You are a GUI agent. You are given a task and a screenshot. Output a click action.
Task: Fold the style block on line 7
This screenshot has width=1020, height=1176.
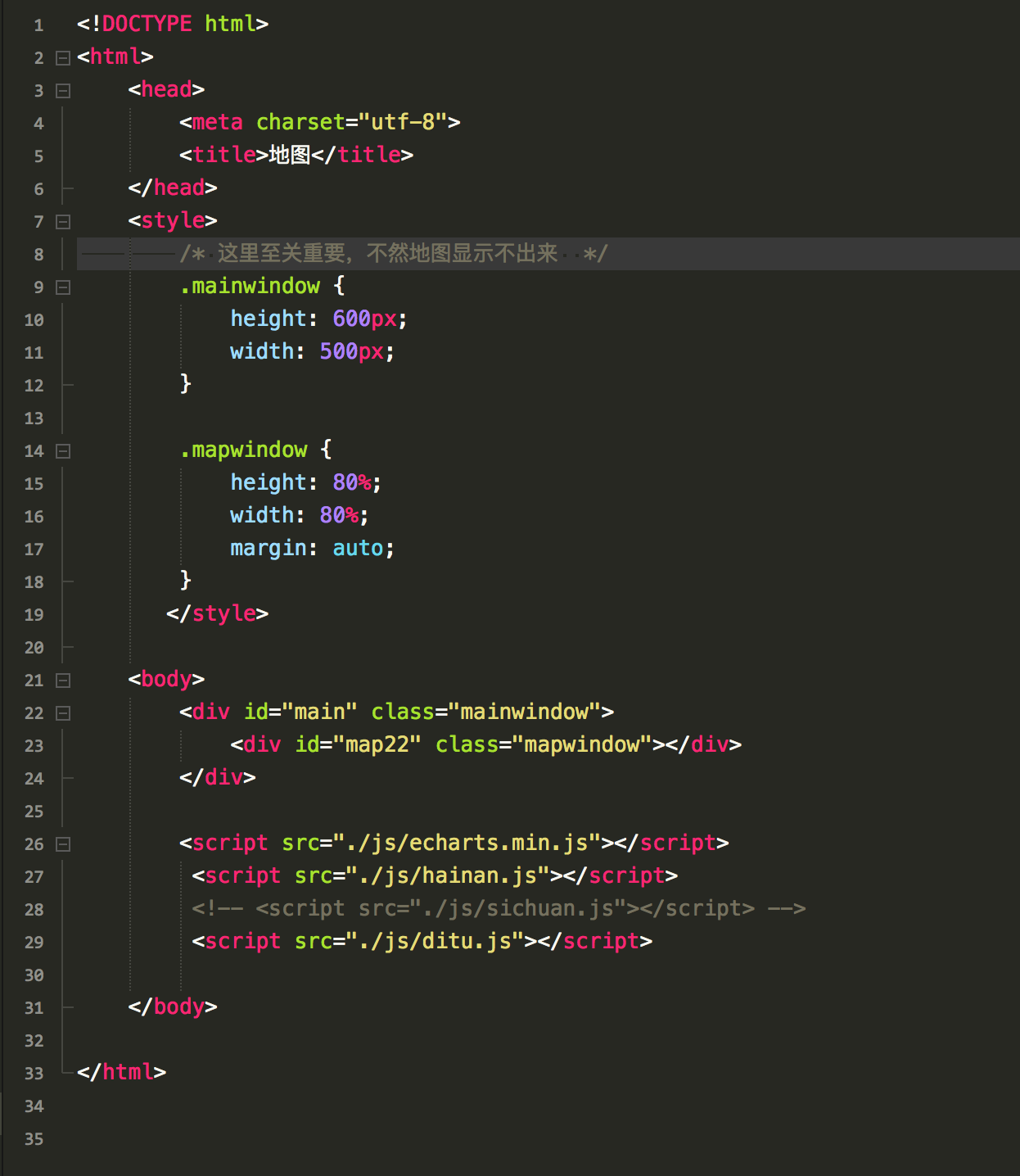tap(63, 222)
